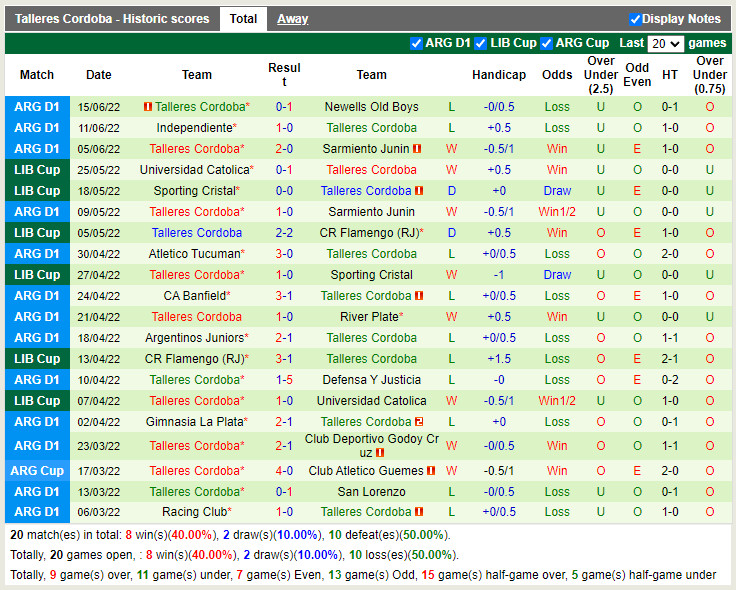Click red card icon beside Sarmiento Junin 05/06/22

[x=417, y=149]
